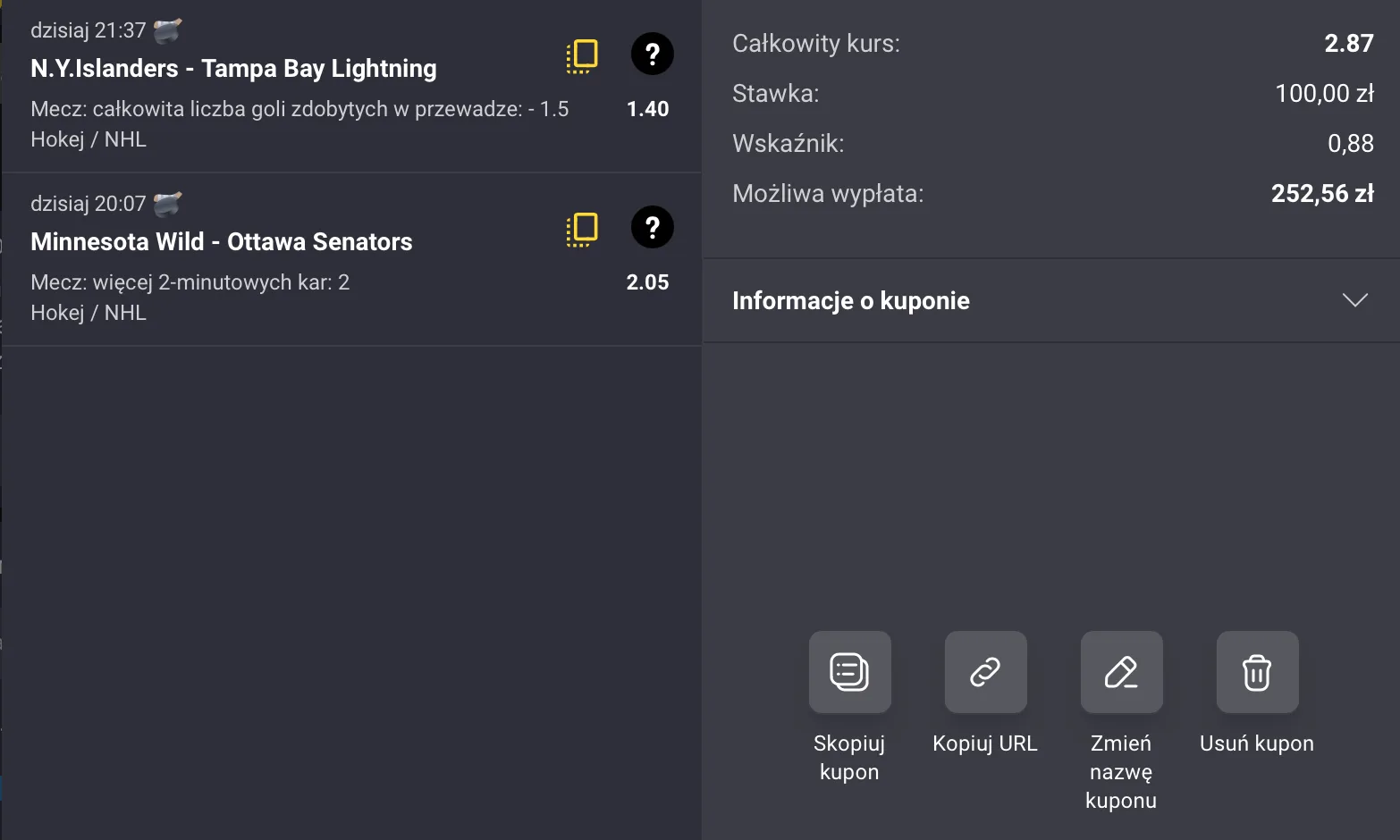The width and height of the screenshot is (1400, 840).
Task: Click the Całkowity kurs value 2.87
Action: (x=1349, y=43)
